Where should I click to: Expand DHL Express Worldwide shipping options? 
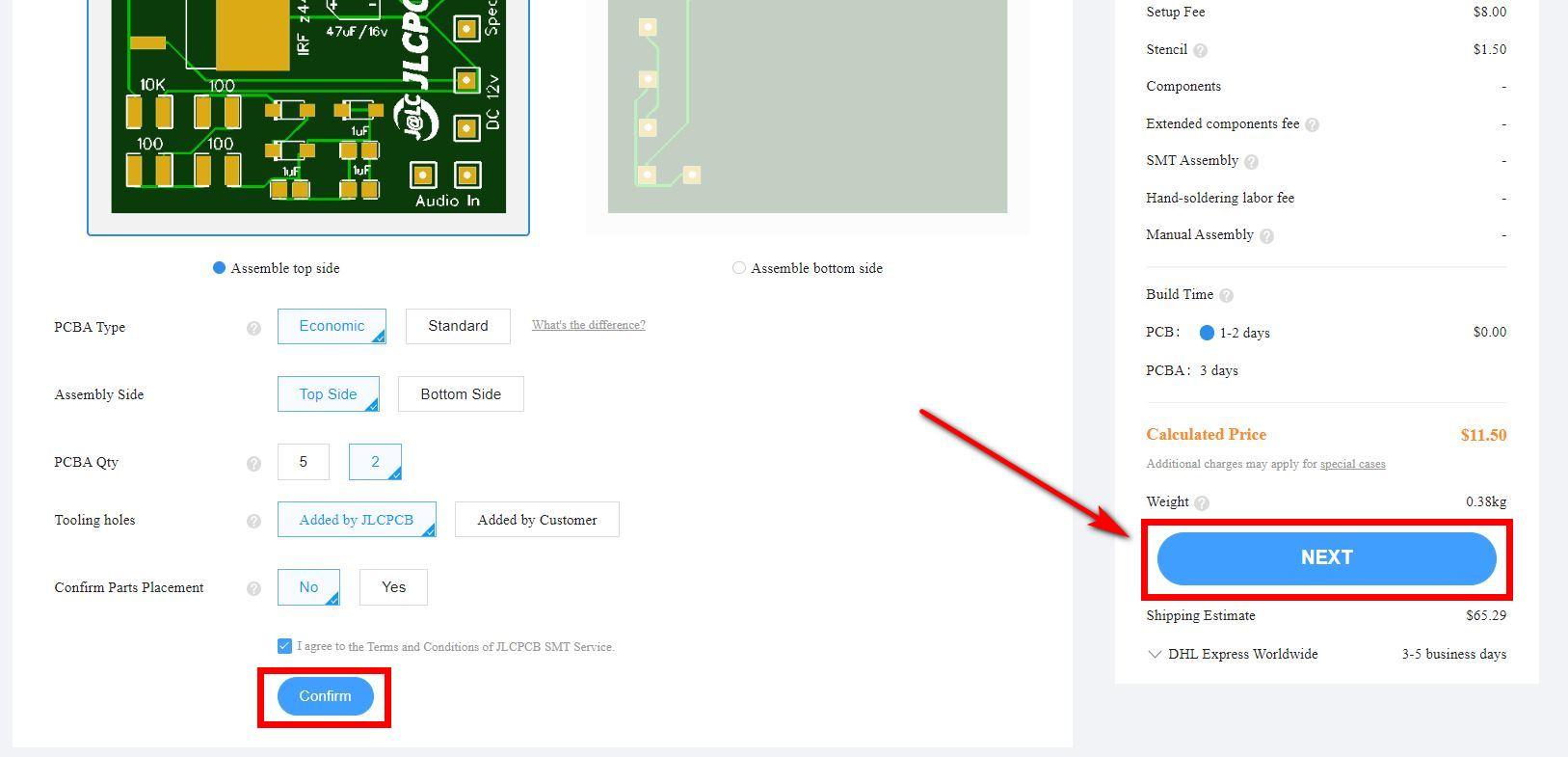[1155, 654]
